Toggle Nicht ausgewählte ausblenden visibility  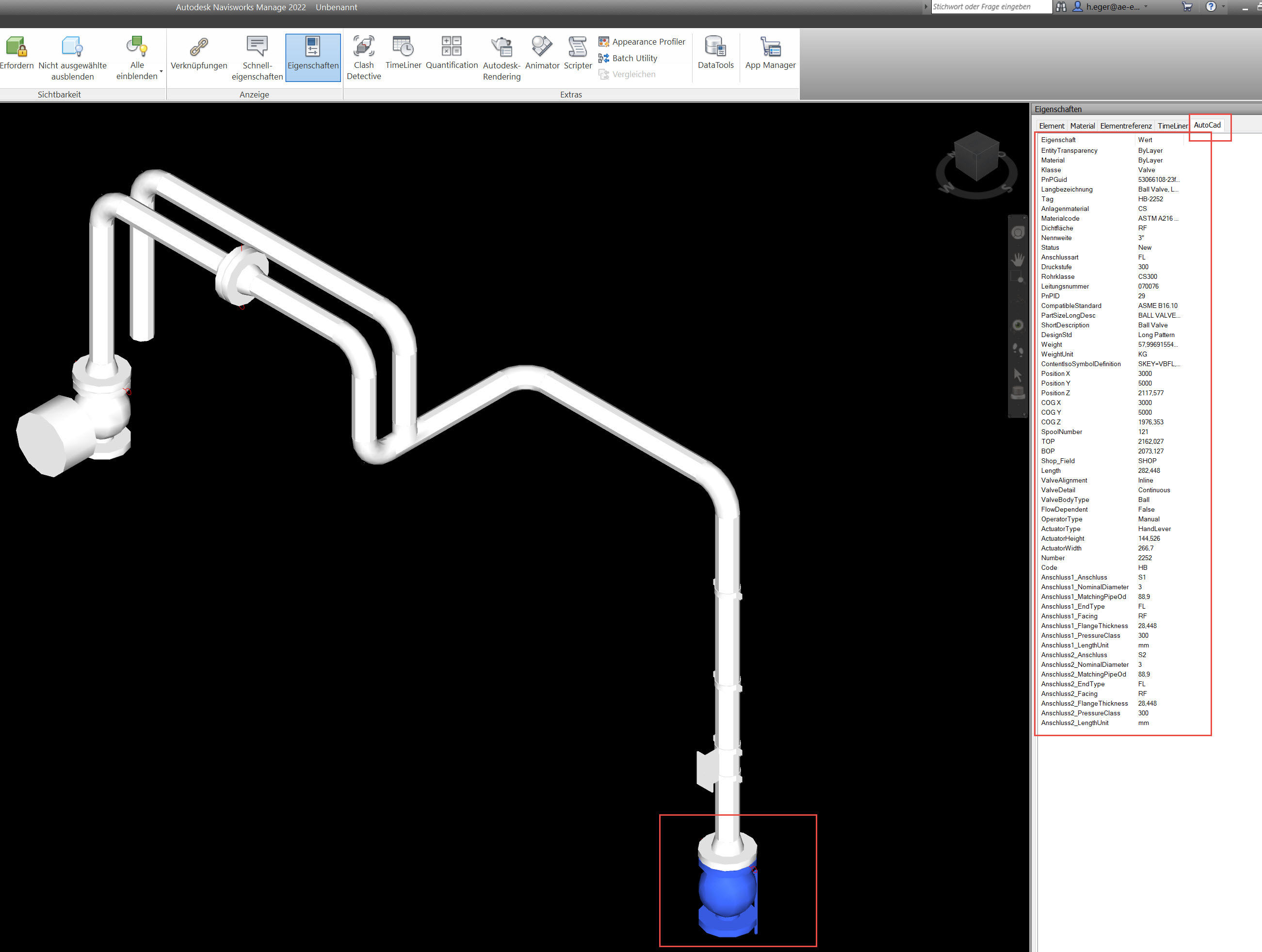coord(72,57)
